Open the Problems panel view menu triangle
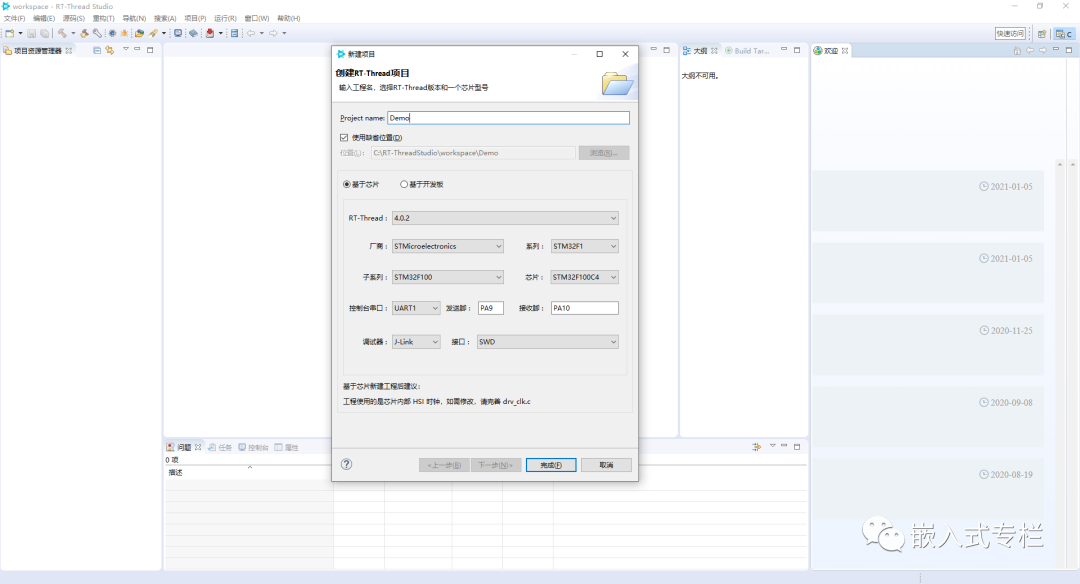The height and width of the screenshot is (584, 1080). (772, 446)
